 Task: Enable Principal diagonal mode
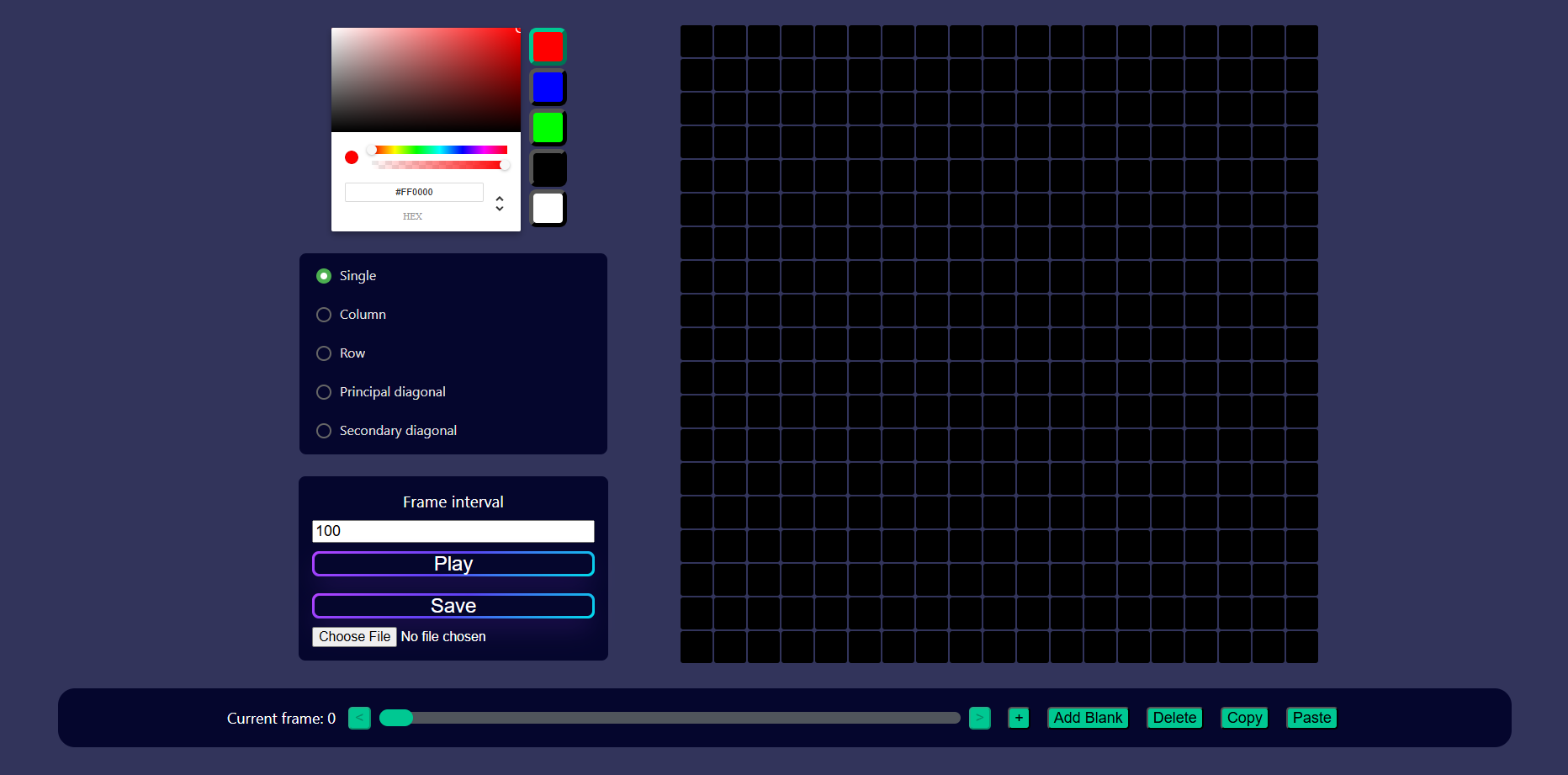[x=324, y=392]
